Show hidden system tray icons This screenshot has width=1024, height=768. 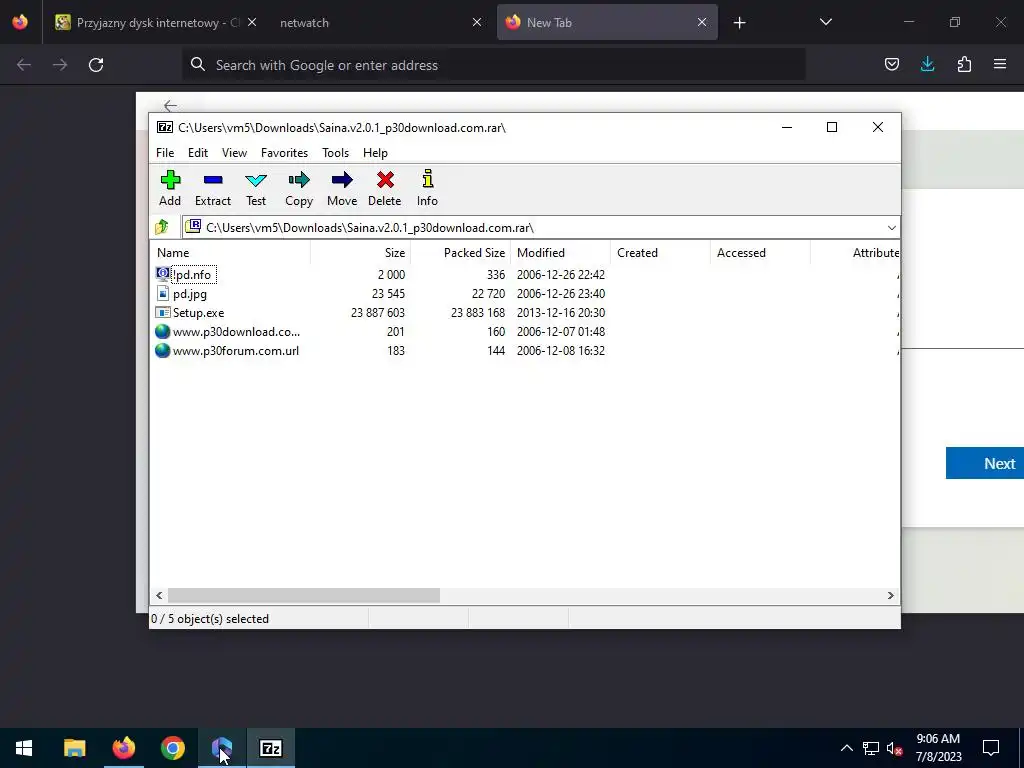(x=846, y=748)
